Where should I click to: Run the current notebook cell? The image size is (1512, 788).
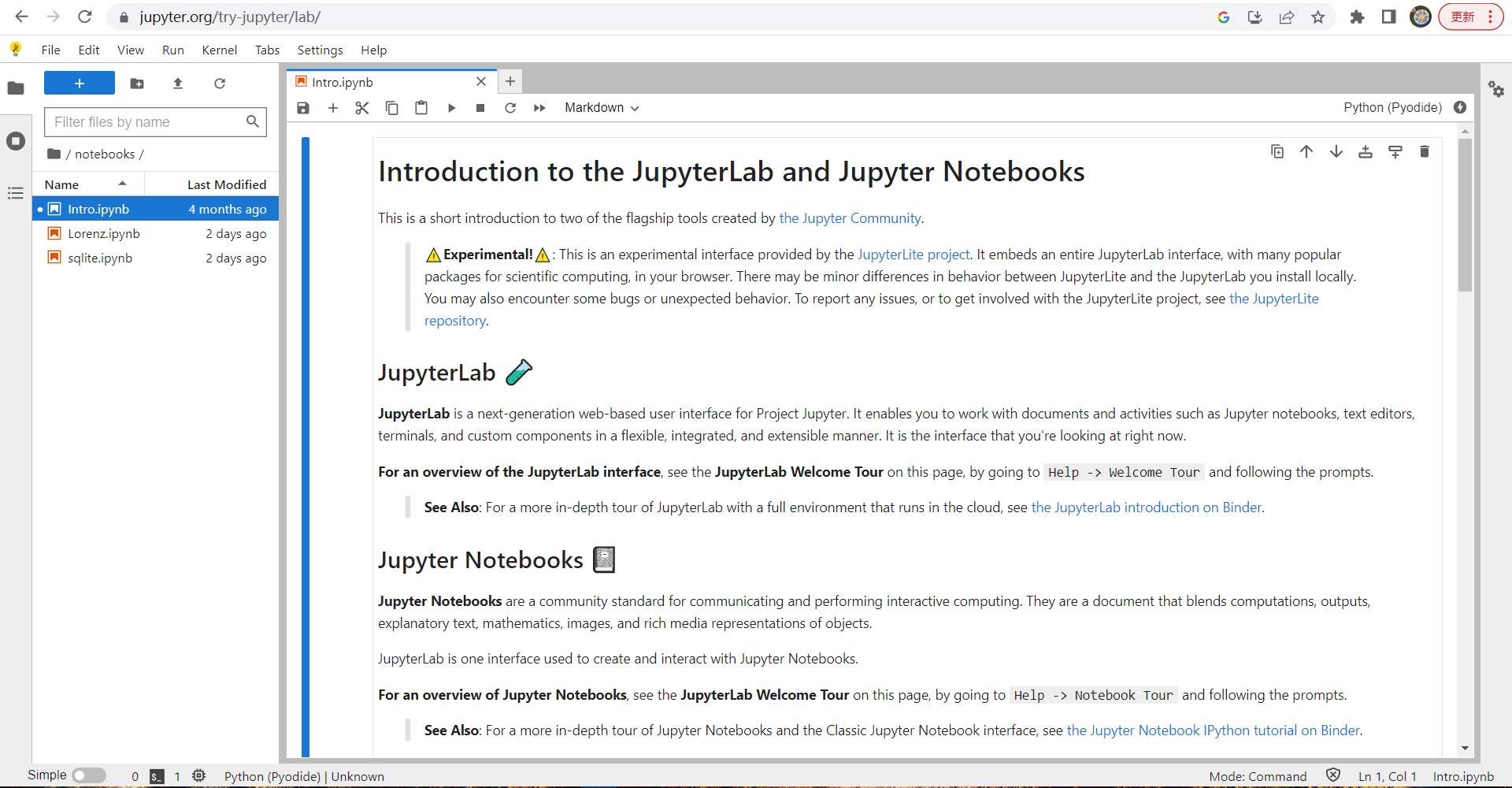450,108
